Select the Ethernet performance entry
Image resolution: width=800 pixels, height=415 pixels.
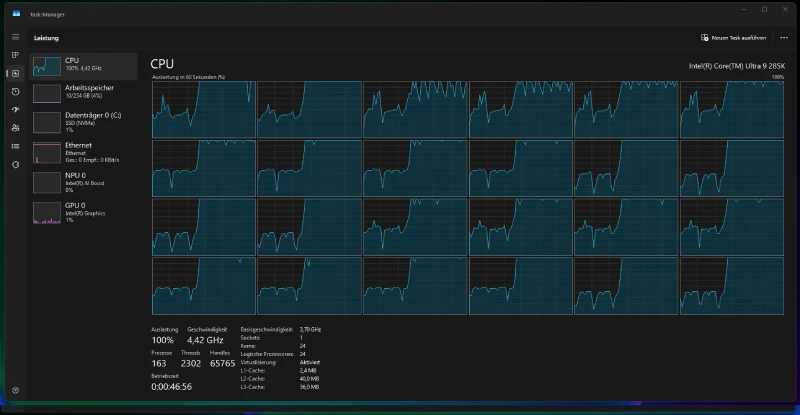[83, 153]
